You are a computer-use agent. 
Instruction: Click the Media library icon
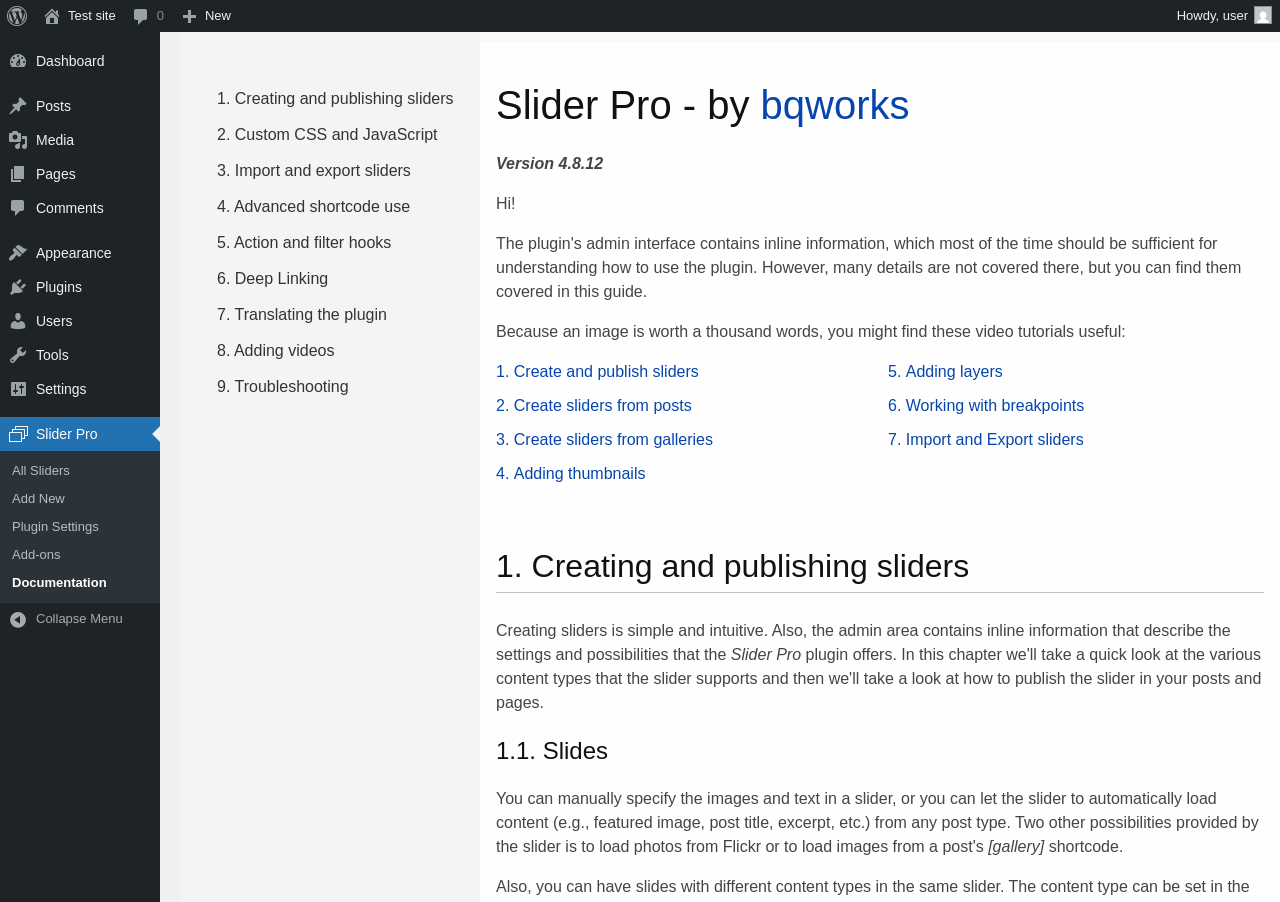click(18, 140)
